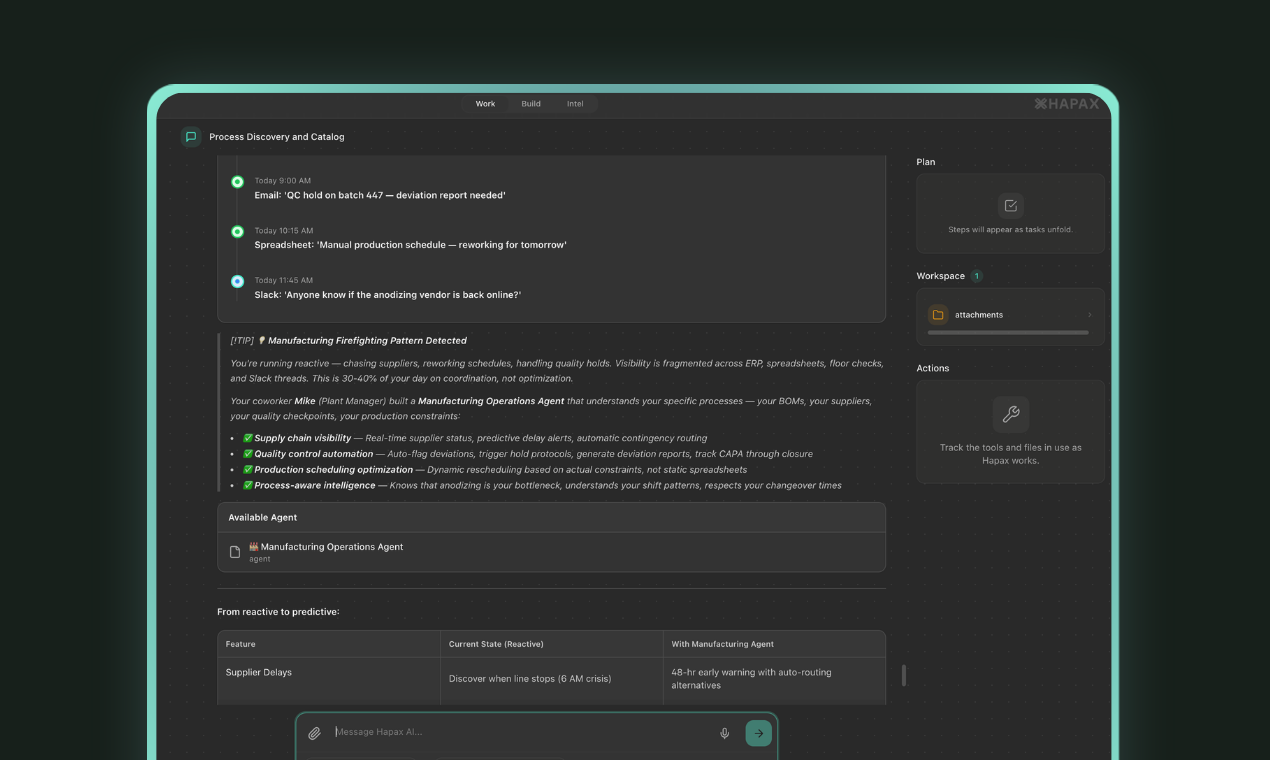This screenshot has height=760, width=1270.
Task: Expand the attachments row via its chevron
Action: pyautogui.click(x=1089, y=314)
